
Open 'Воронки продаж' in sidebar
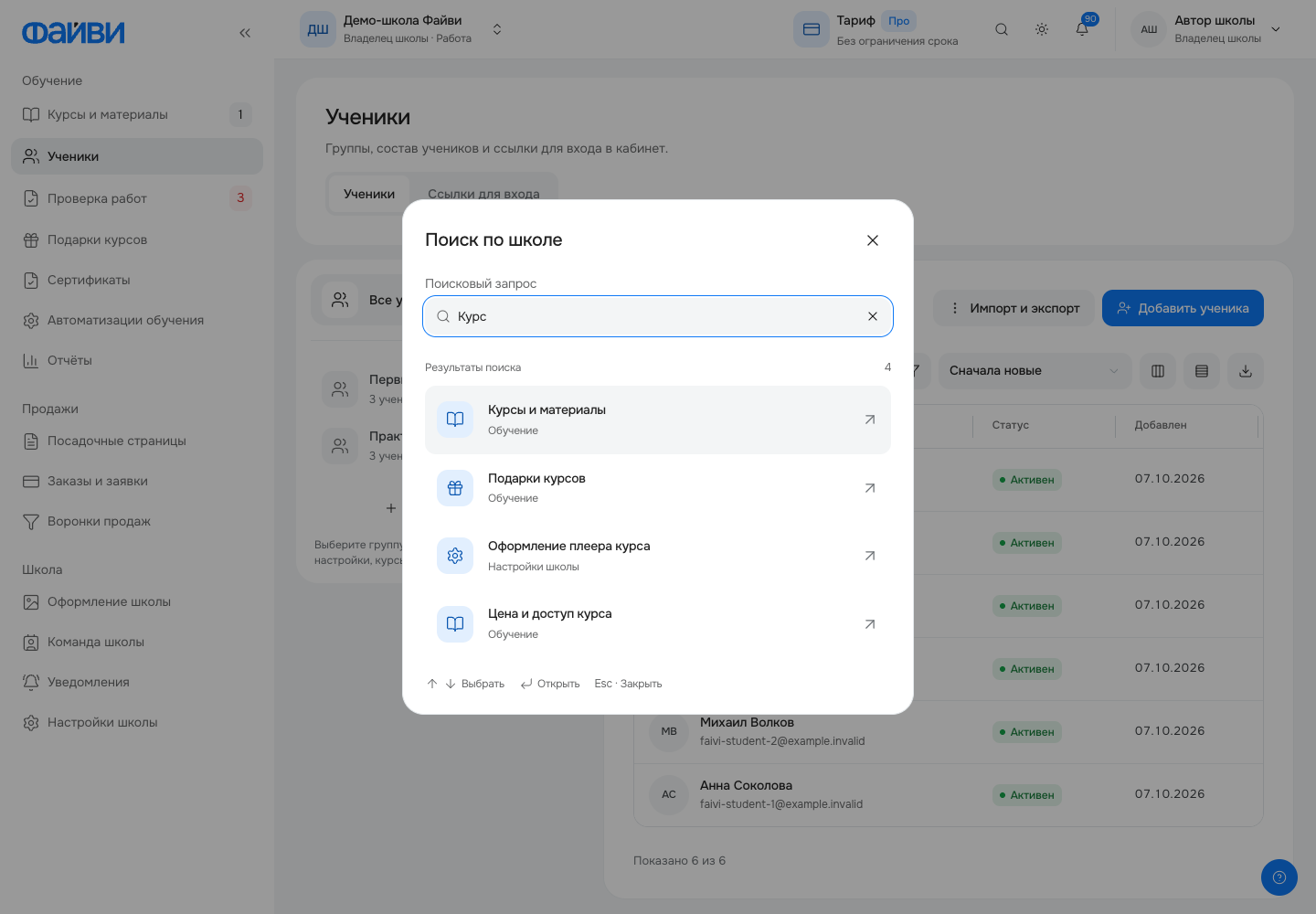tap(137, 521)
